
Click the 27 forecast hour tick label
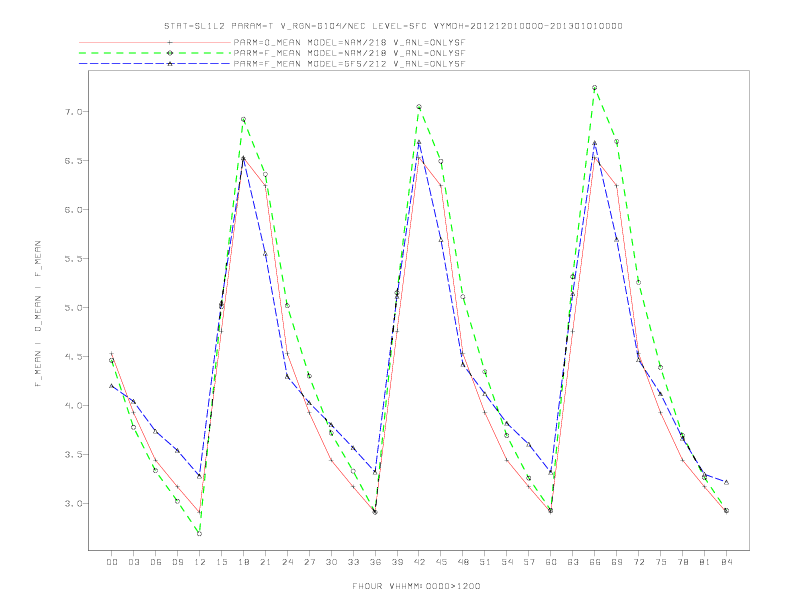[309, 562]
